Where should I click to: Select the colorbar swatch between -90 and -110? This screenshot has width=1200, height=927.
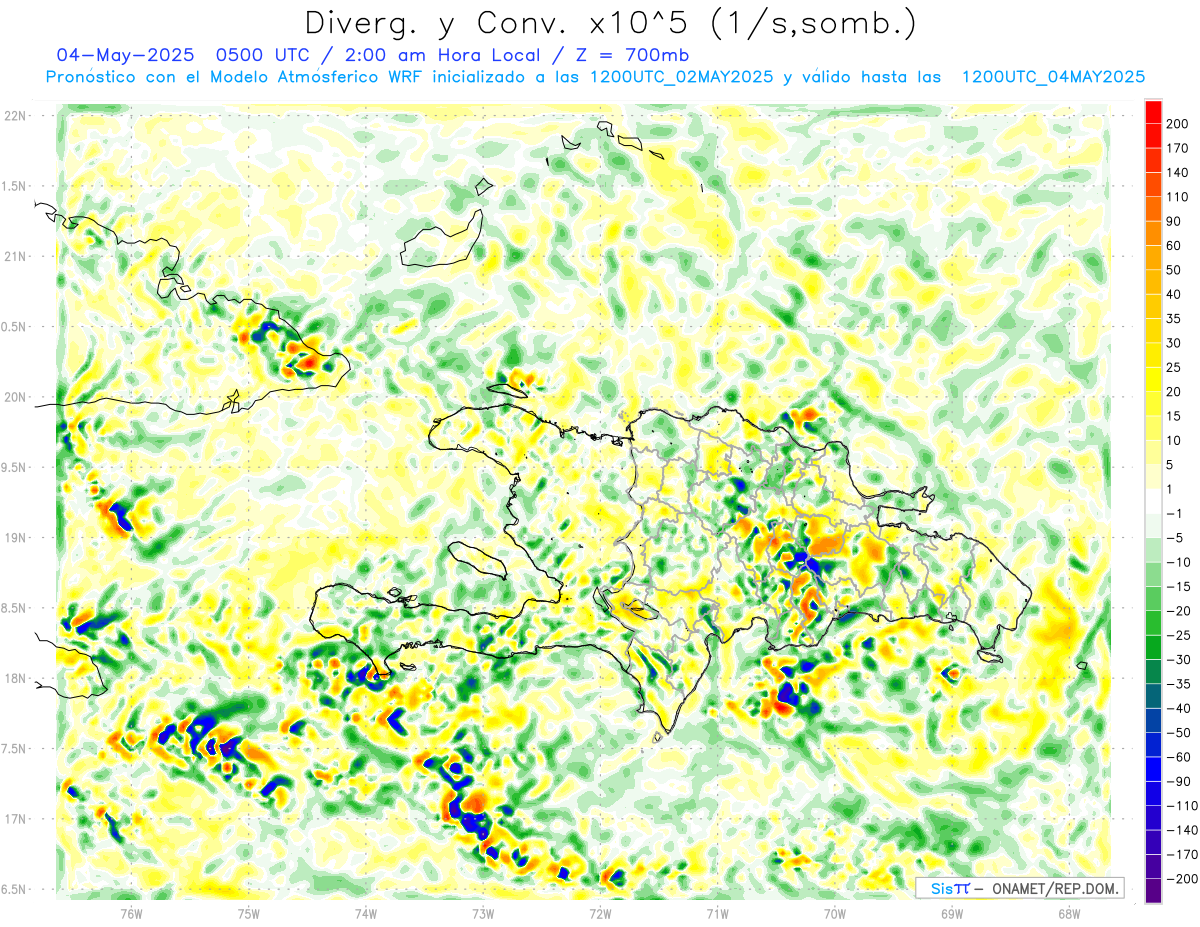pyautogui.click(x=1153, y=793)
